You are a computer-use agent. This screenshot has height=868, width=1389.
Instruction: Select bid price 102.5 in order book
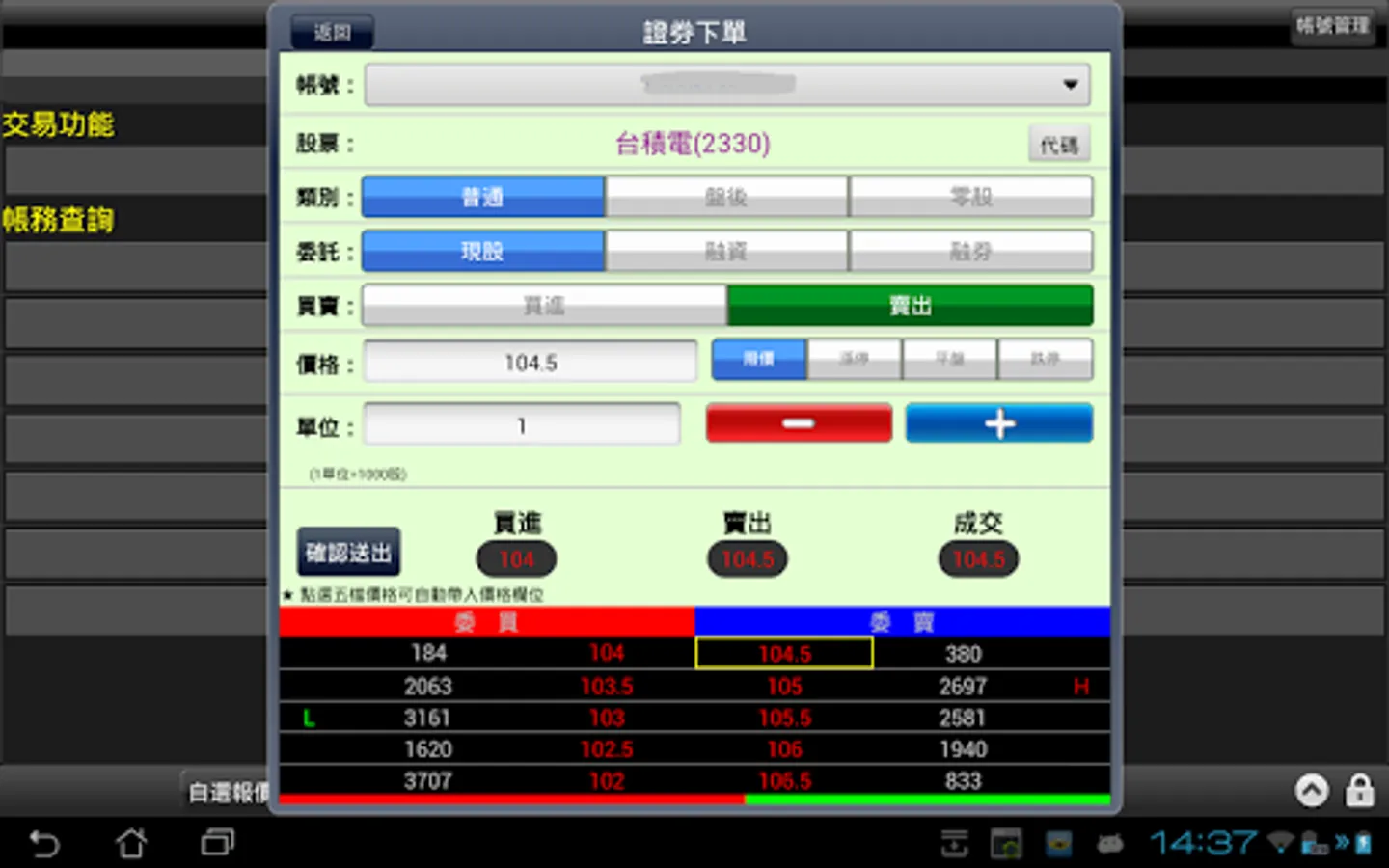(x=607, y=749)
